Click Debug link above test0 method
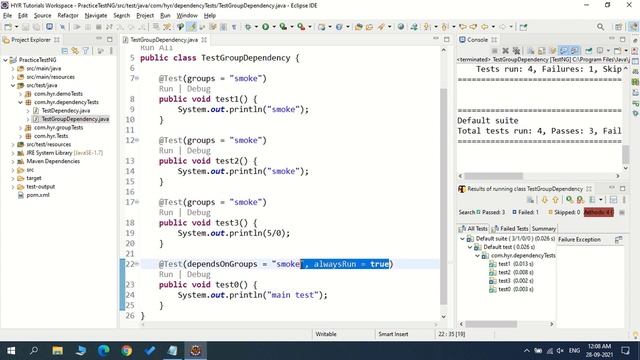Image resolution: width=640 pixels, height=360 pixels. (199, 274)
